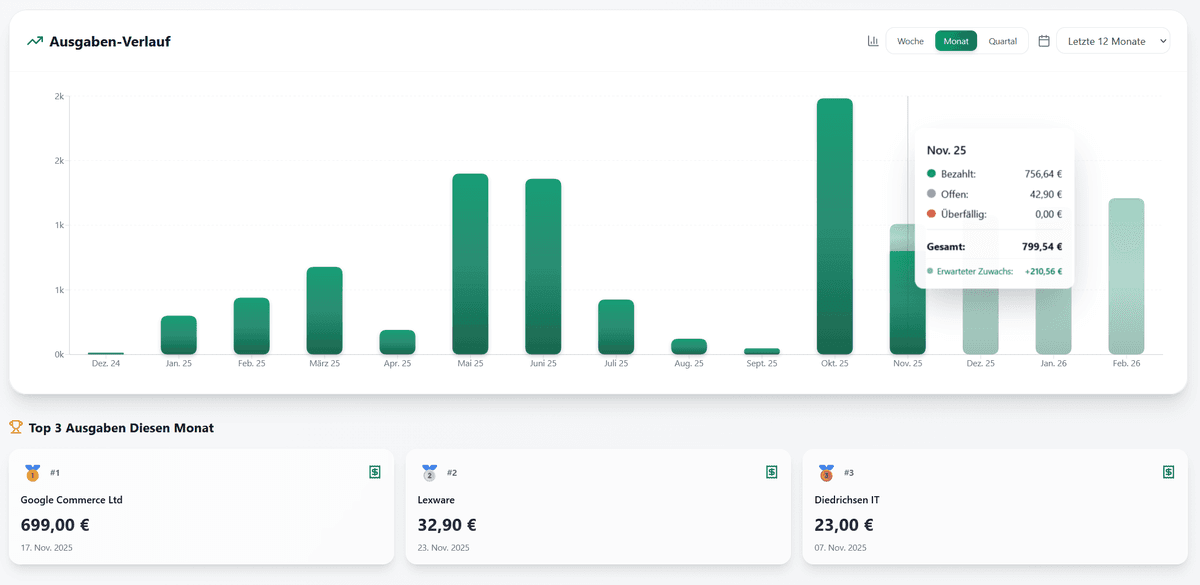Image resolution: width=1200 pixels, height=585 pixels.
Task: Click the dollar icon on the Lexware card
Action: coord(771,471)
